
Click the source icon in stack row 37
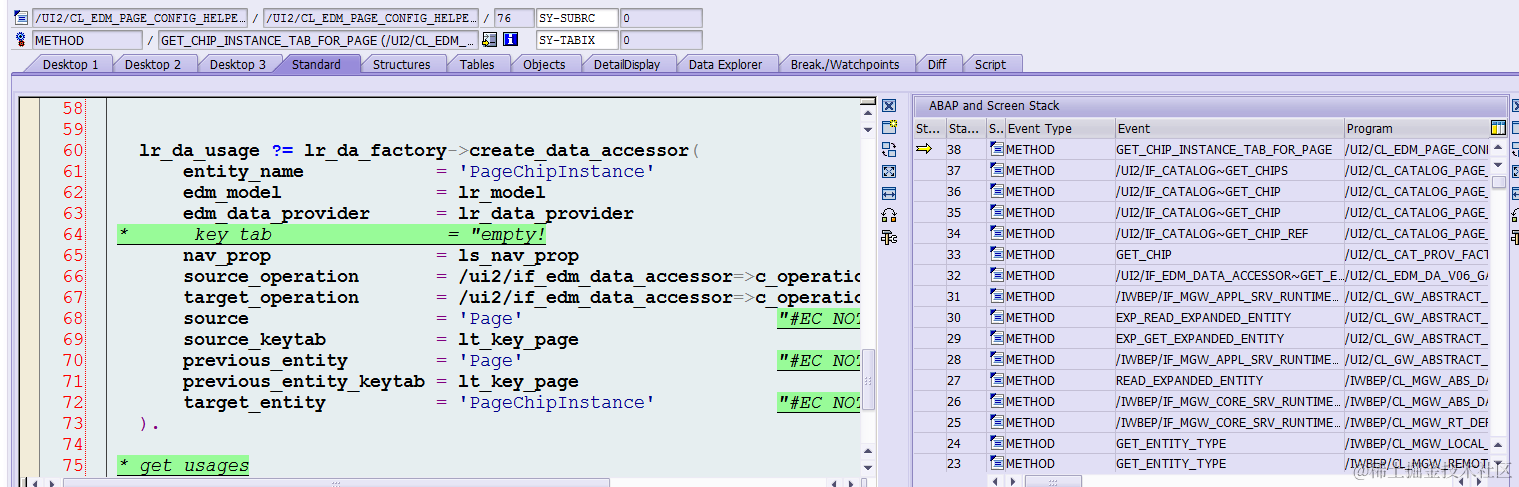(997, 170)
